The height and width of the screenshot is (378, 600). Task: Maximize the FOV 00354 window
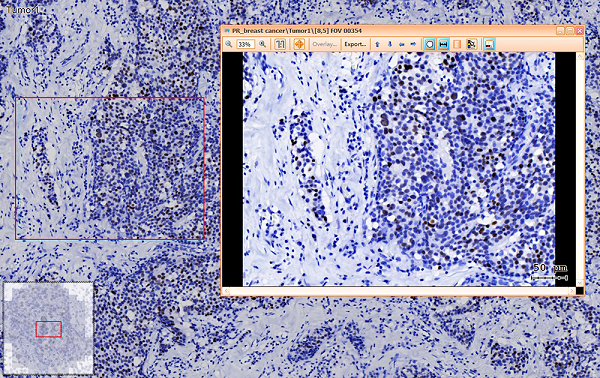(570, 31)
